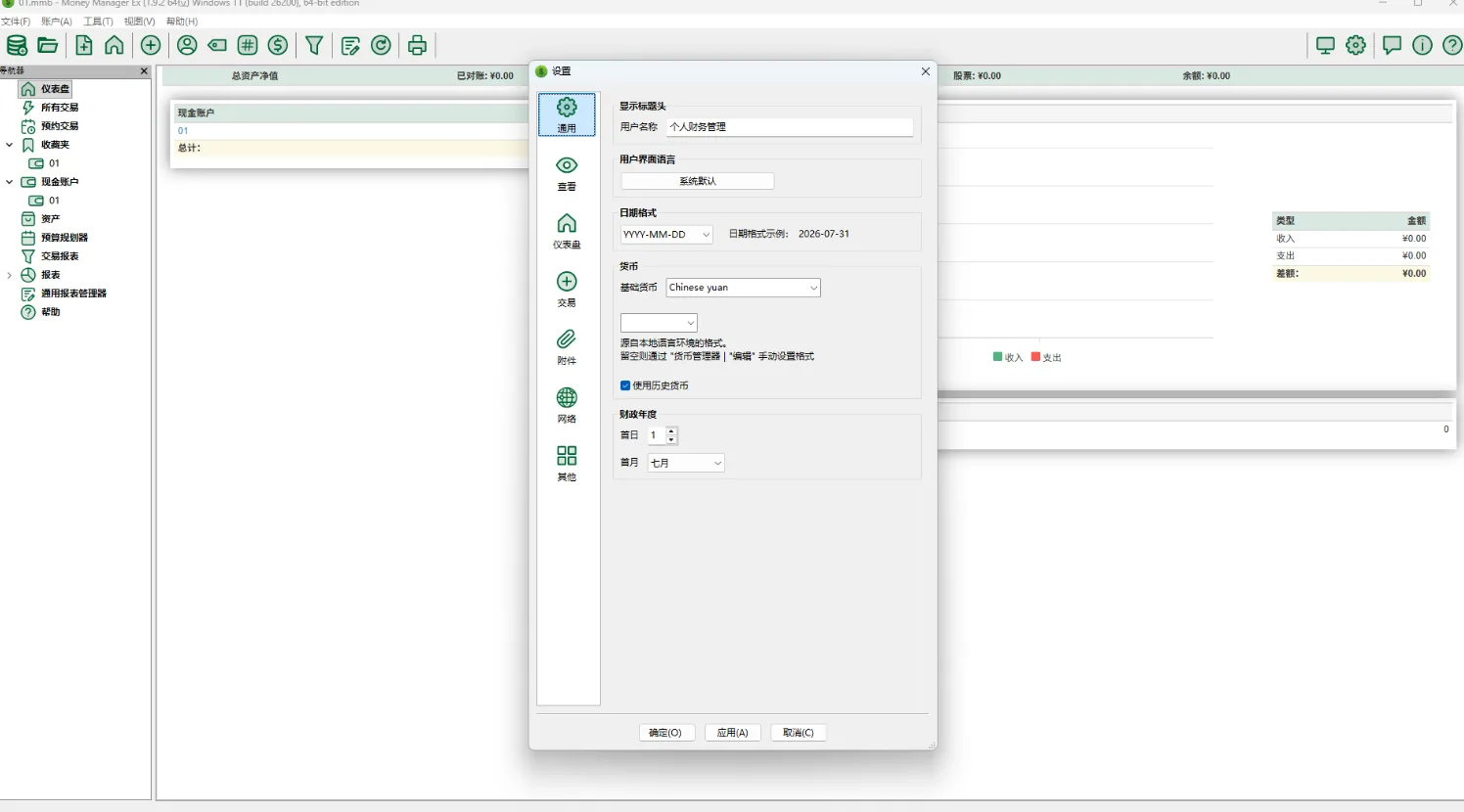Screen dimensions: 1464x812
Task: Select 预约交易 in navigation tree
Action: 60,126
